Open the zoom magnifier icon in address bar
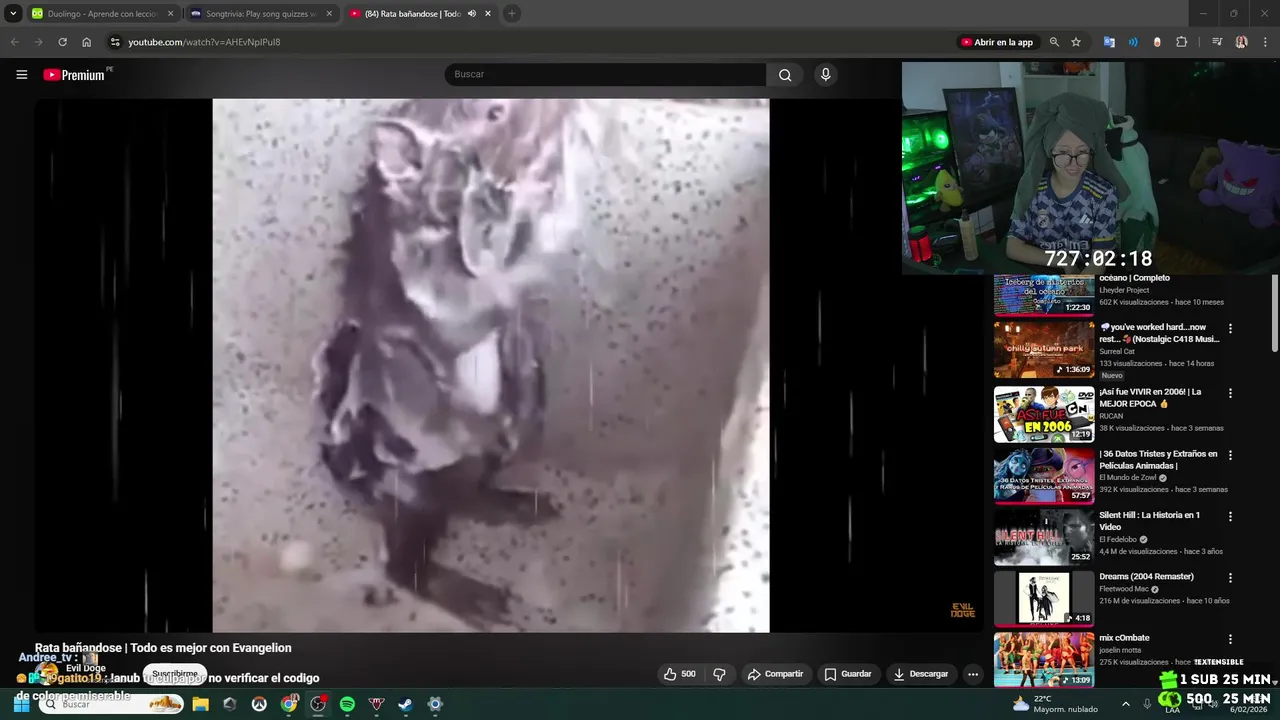This screenshot has height=720, width=1280. point(1054,42)
